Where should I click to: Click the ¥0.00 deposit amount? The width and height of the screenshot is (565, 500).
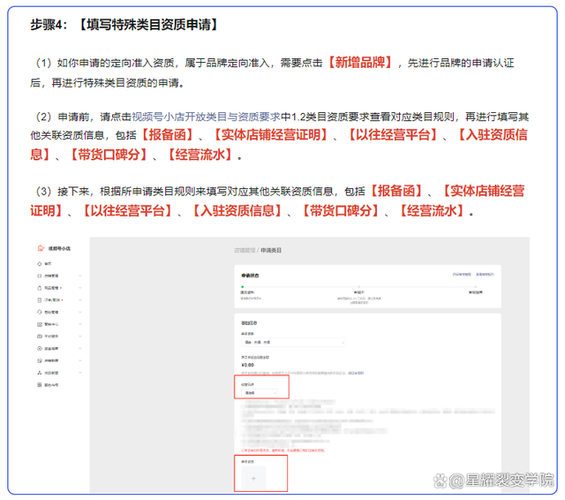pyautogui.click(x=248, y=365)
